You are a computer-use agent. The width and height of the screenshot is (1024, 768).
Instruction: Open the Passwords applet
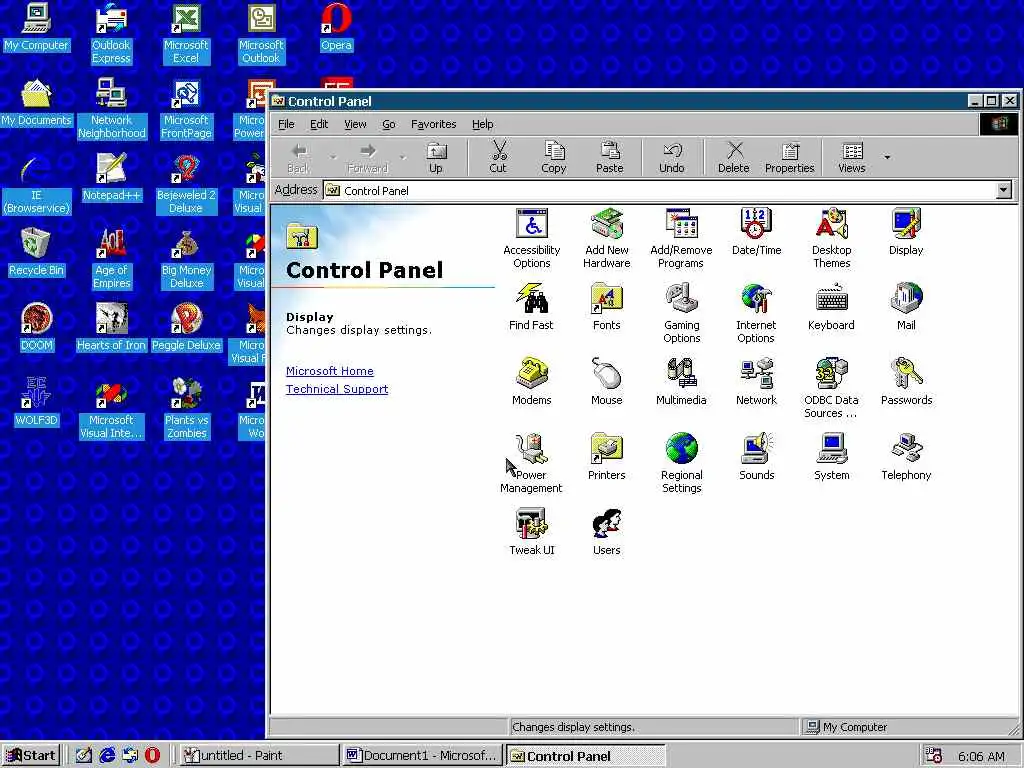click(906, 382)
